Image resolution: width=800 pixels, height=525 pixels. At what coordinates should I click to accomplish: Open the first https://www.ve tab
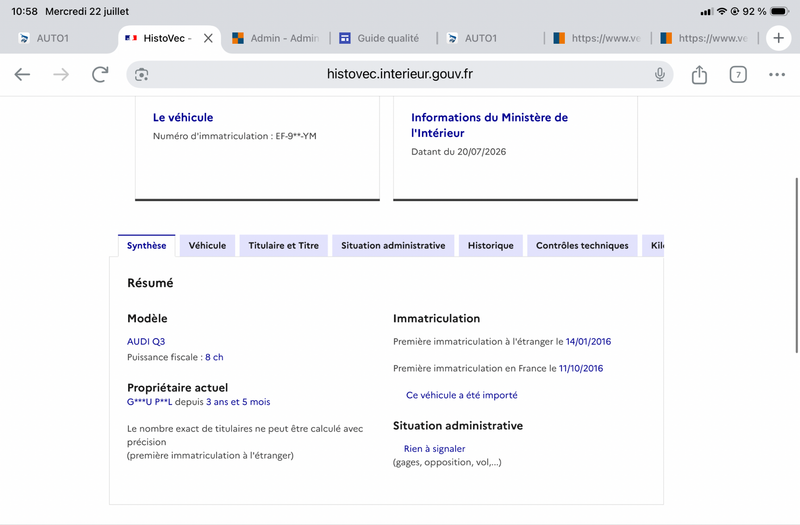coord(597,38)
